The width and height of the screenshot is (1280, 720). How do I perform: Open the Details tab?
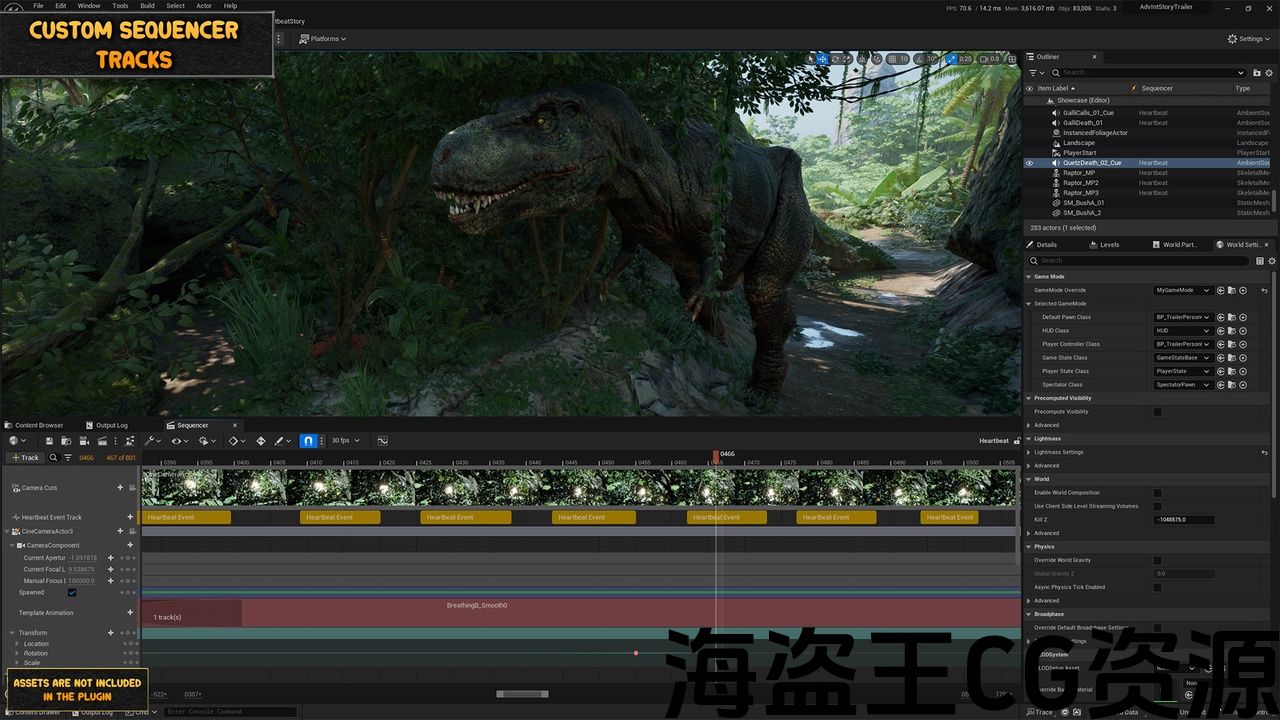(1046, 245)
